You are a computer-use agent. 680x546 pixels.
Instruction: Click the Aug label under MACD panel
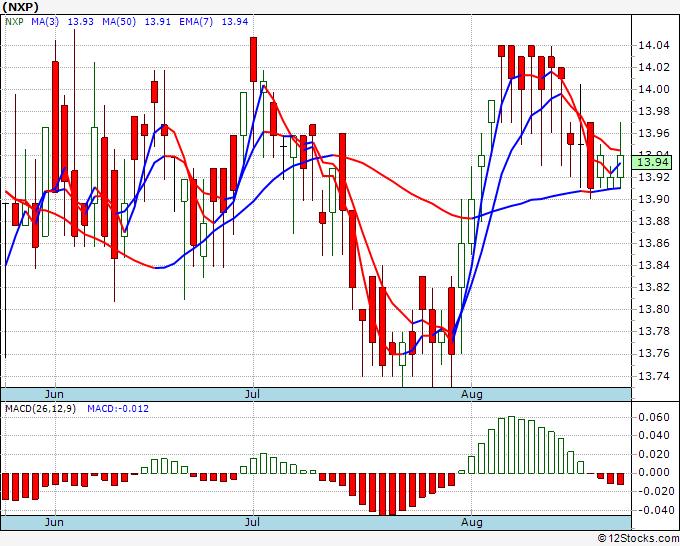(471, 522)
